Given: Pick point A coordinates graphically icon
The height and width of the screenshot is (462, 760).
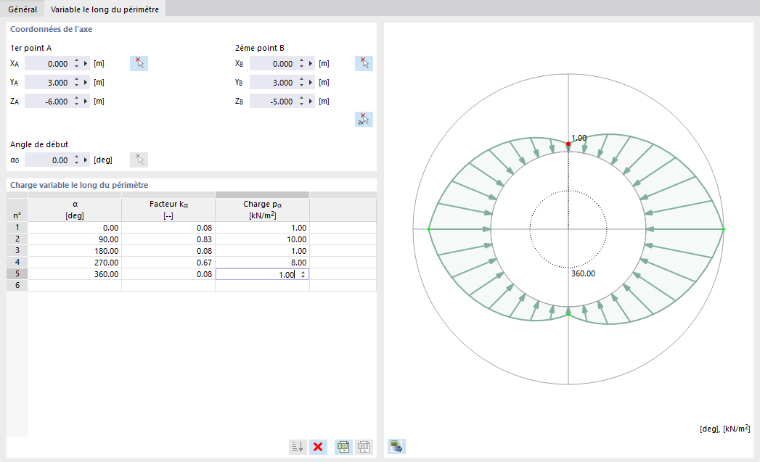Looking at the screenshot, I should click(139, 64).
